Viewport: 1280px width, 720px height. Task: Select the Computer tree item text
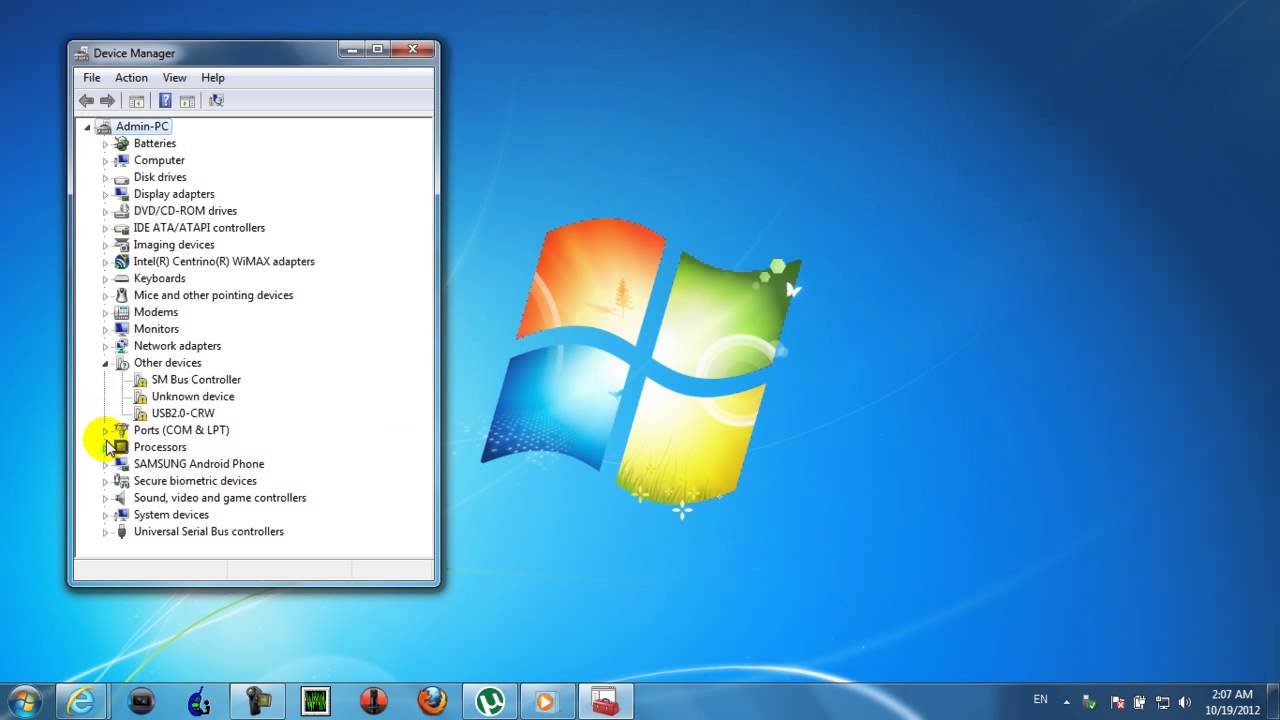point(159,160)
